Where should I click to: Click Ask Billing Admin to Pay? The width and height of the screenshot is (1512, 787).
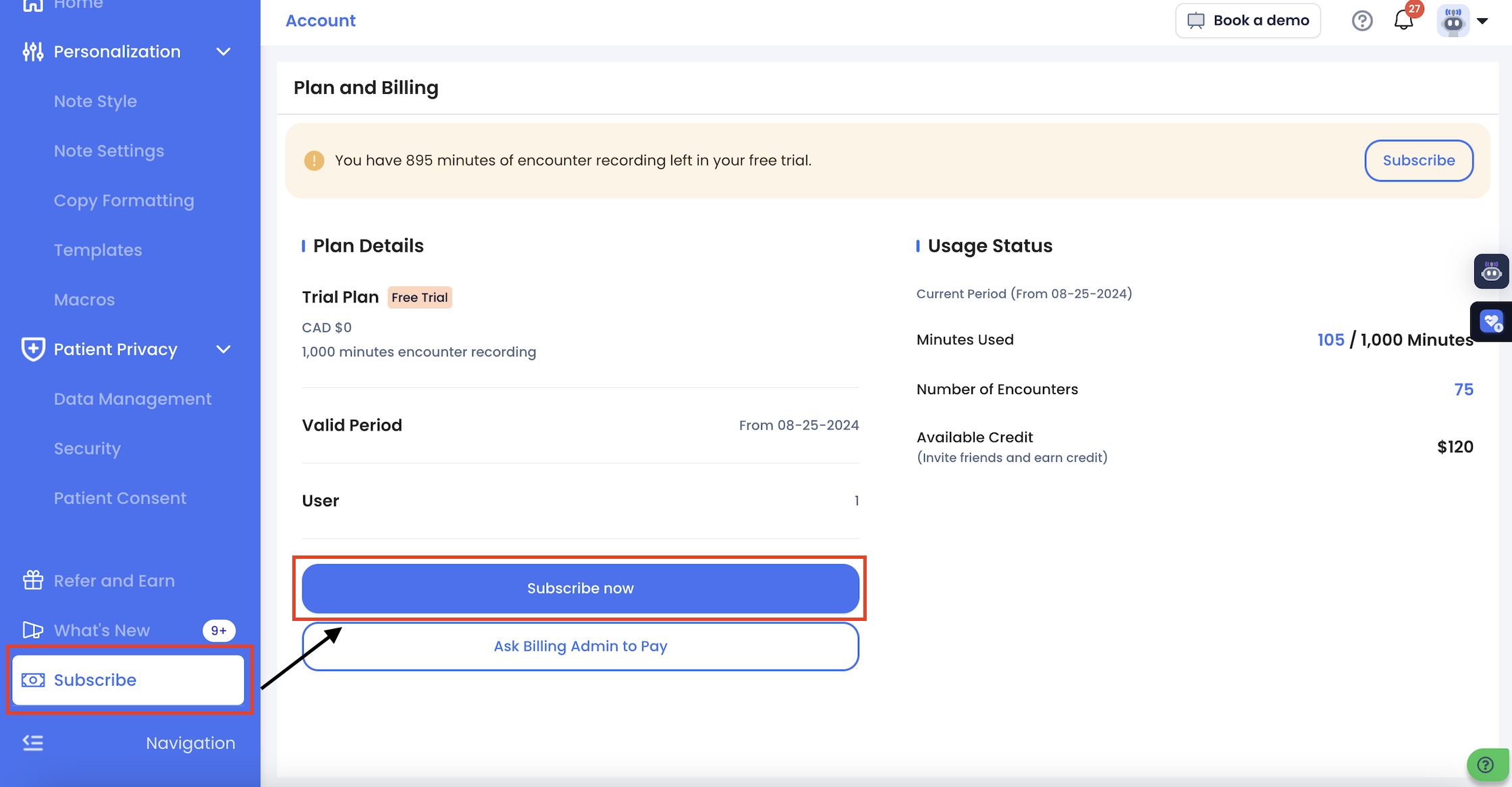point(580,646)
